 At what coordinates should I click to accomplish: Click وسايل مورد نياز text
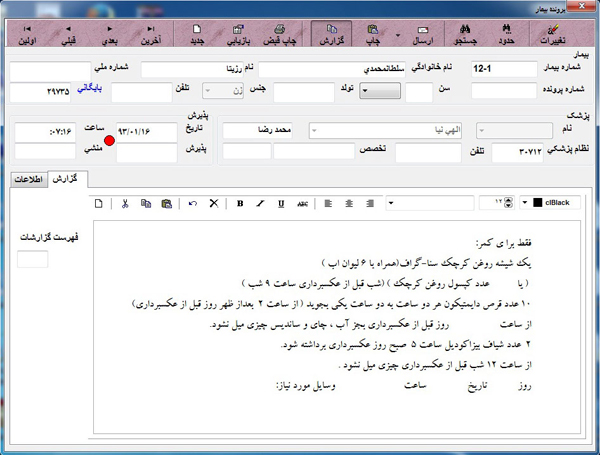click(306, 386)
